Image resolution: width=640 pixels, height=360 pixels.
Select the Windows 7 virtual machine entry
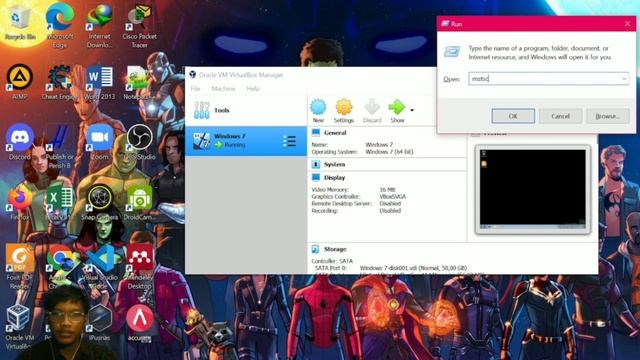click(246, 141)
